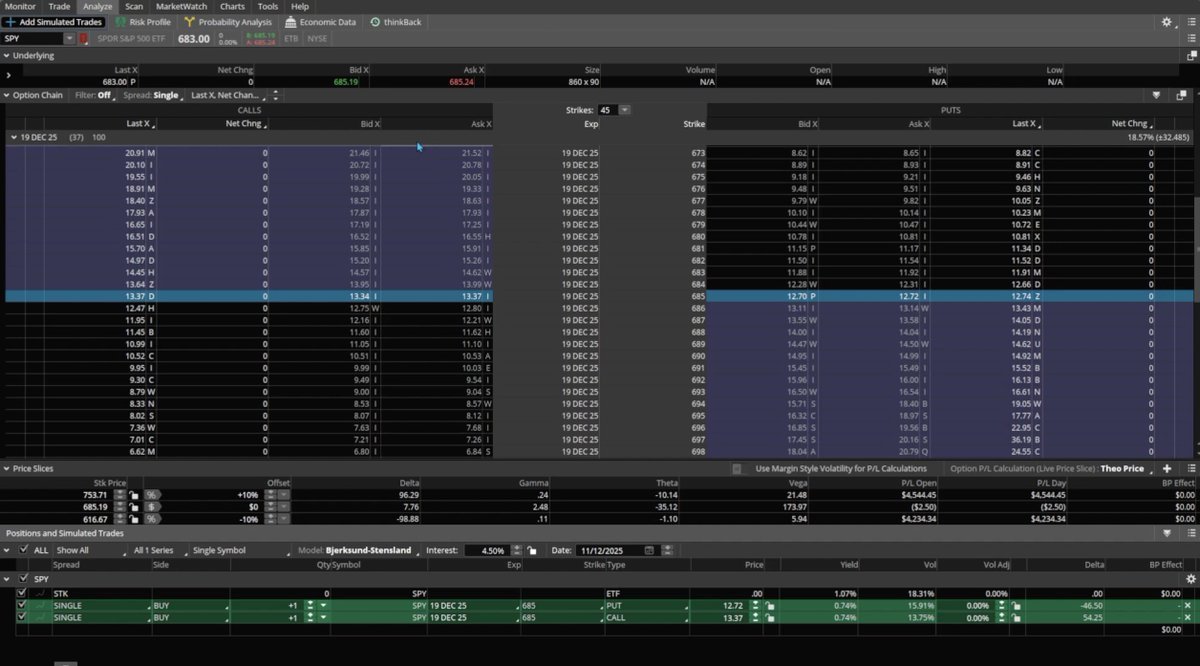The image size is (1200, 666).
Task: Open the Last X, Net Change layout dropdown
Action: (227, 96)
